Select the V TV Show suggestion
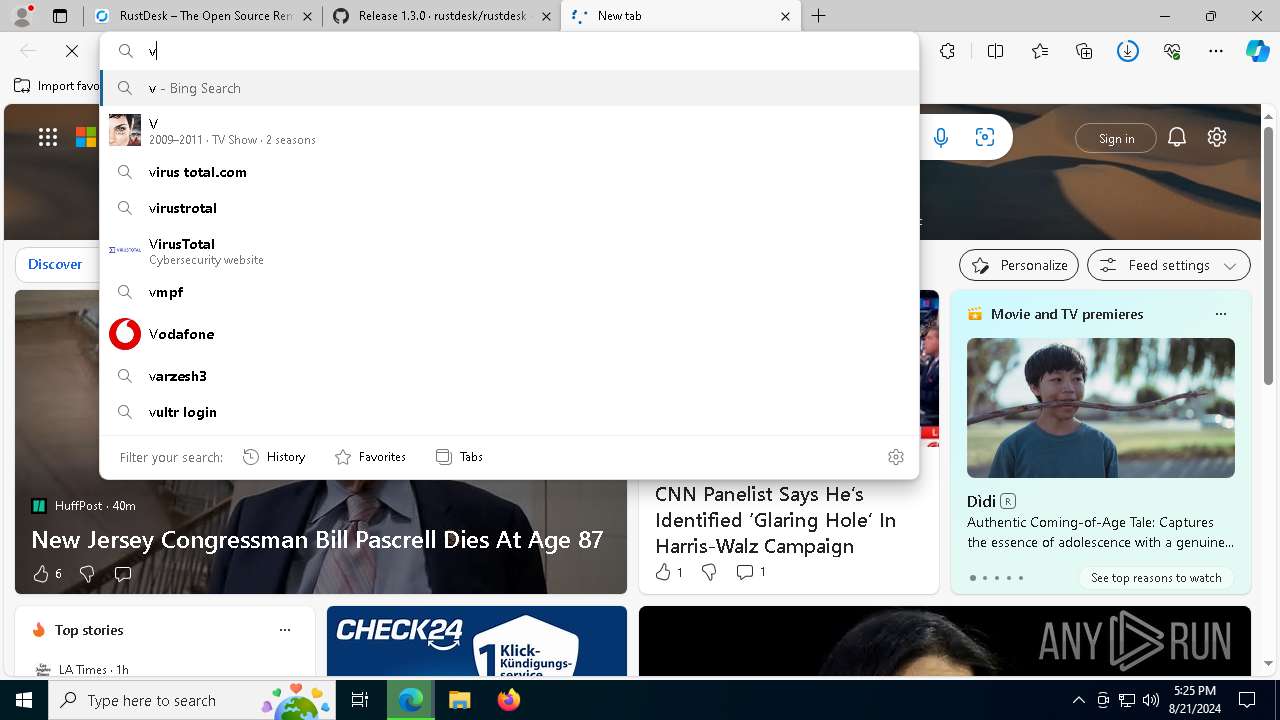The height and width of the screenshot is (720, 1280). (x=510, y=130)
